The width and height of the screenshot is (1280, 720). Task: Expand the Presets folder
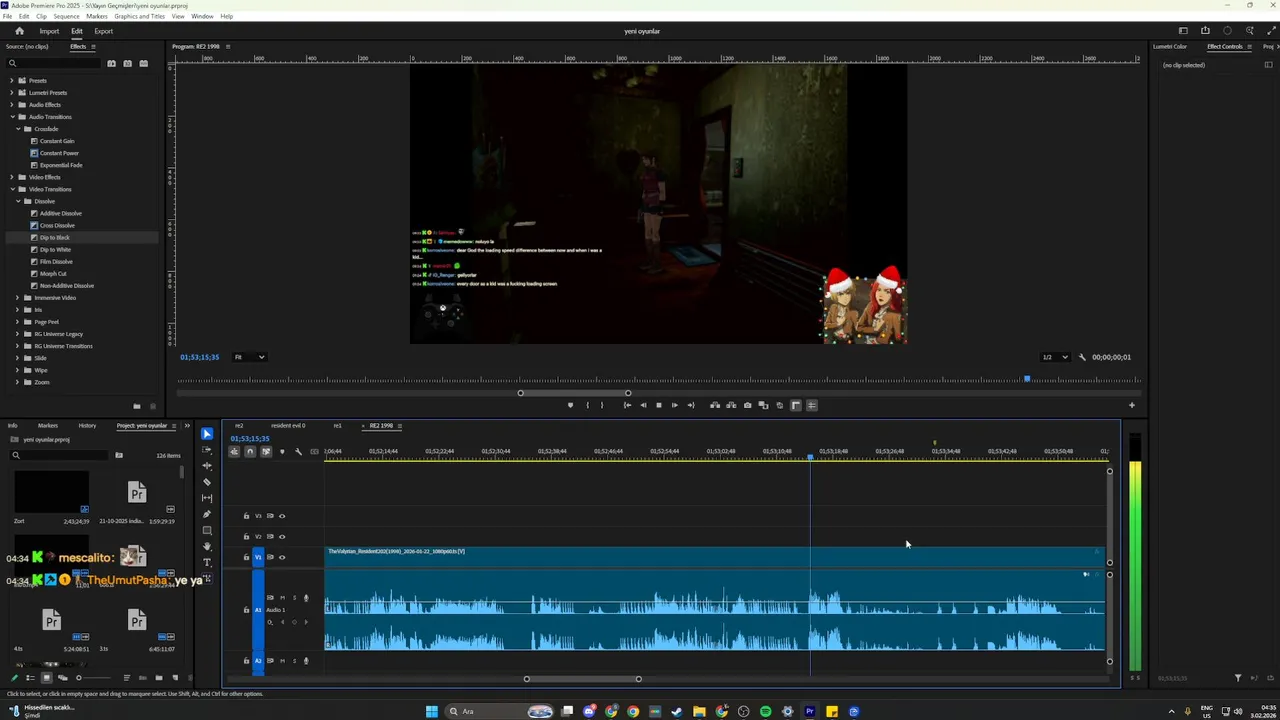pyautogui.click(x=12, y=81)
